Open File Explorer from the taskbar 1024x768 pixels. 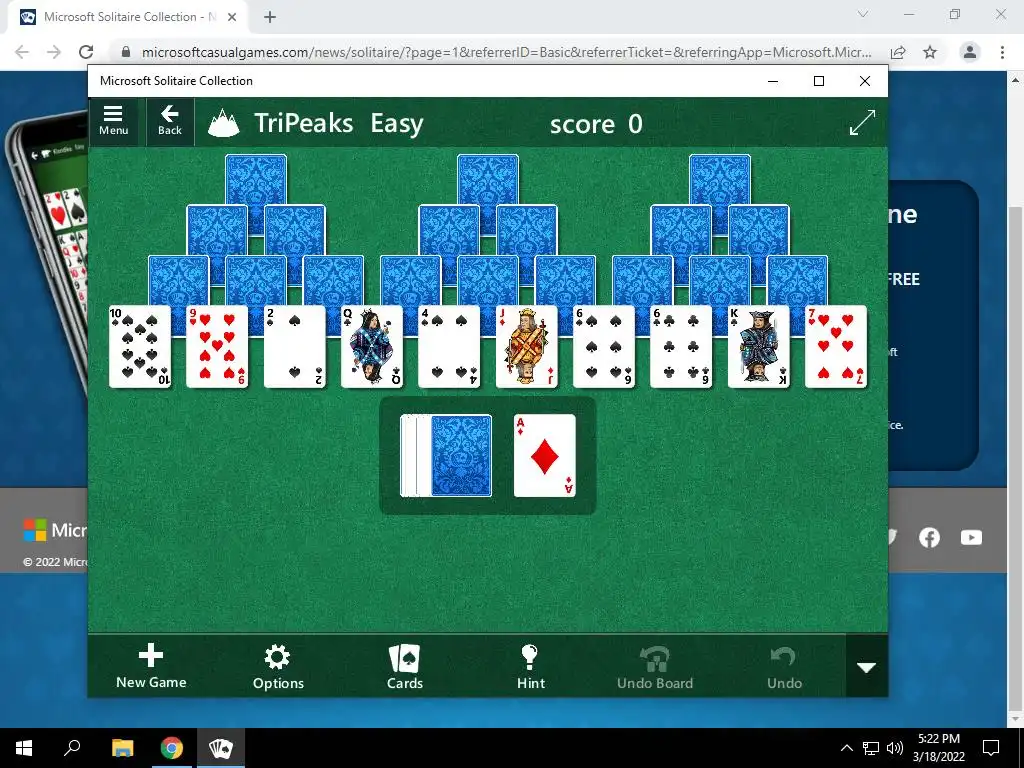122,748
